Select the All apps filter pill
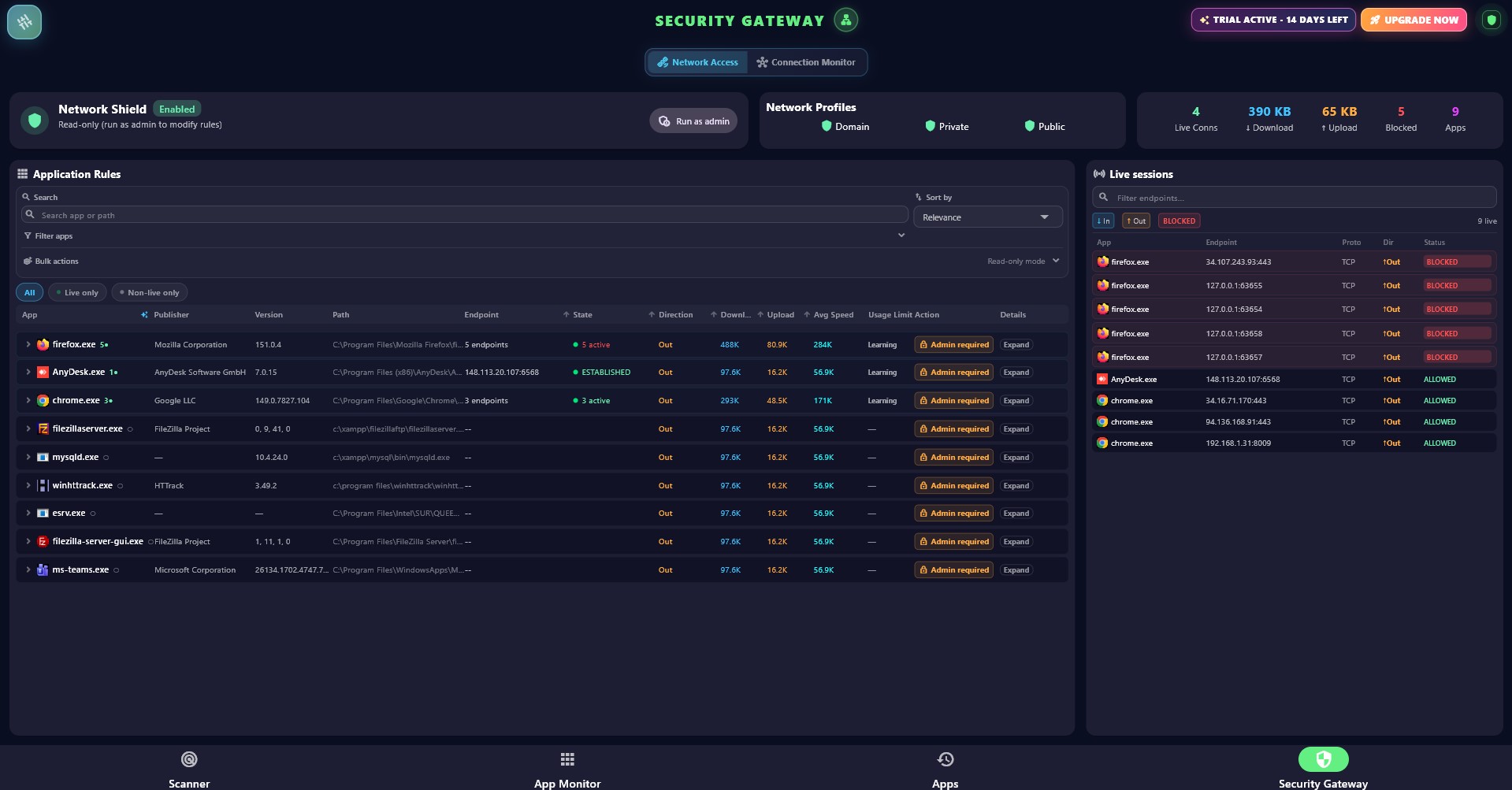This screenshot has height=790, width=1512. [x=29, y=292]
